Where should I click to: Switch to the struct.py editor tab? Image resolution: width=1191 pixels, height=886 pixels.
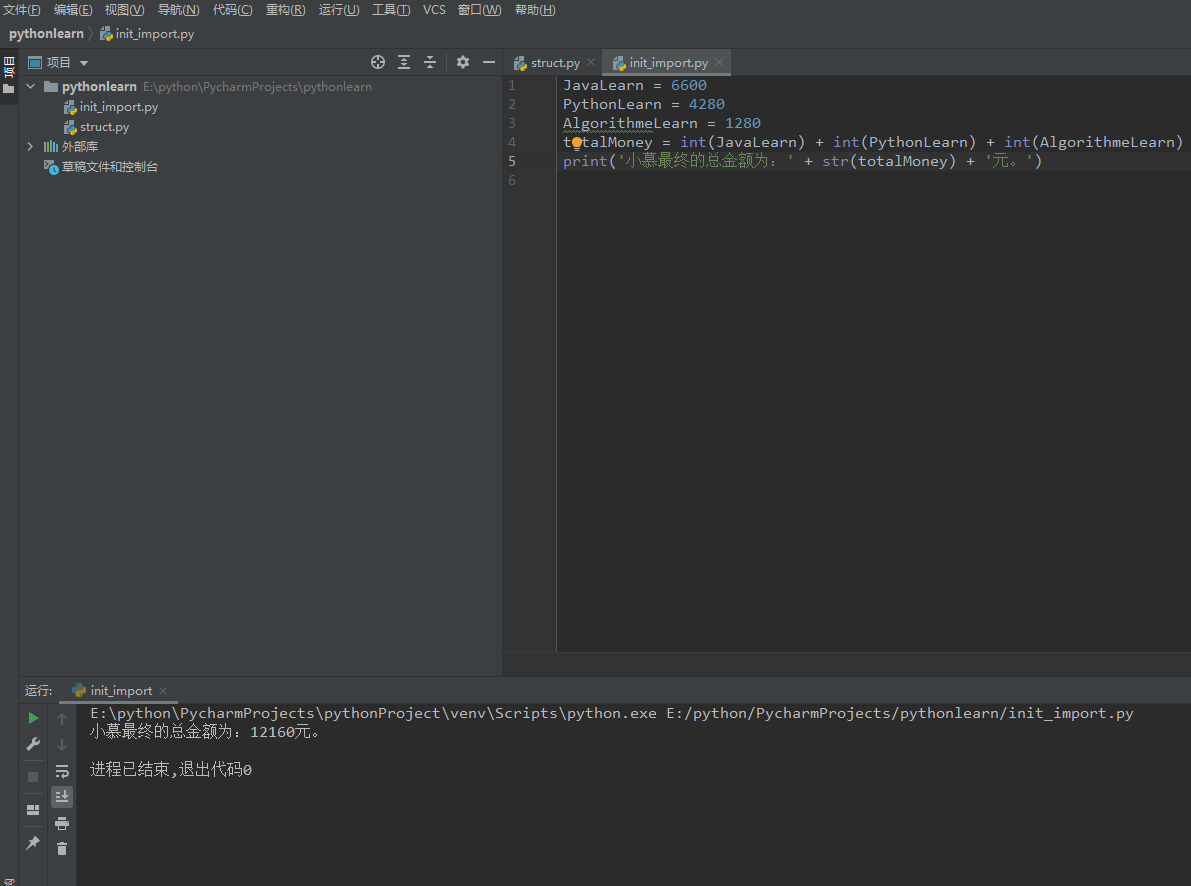pos(554,63)
